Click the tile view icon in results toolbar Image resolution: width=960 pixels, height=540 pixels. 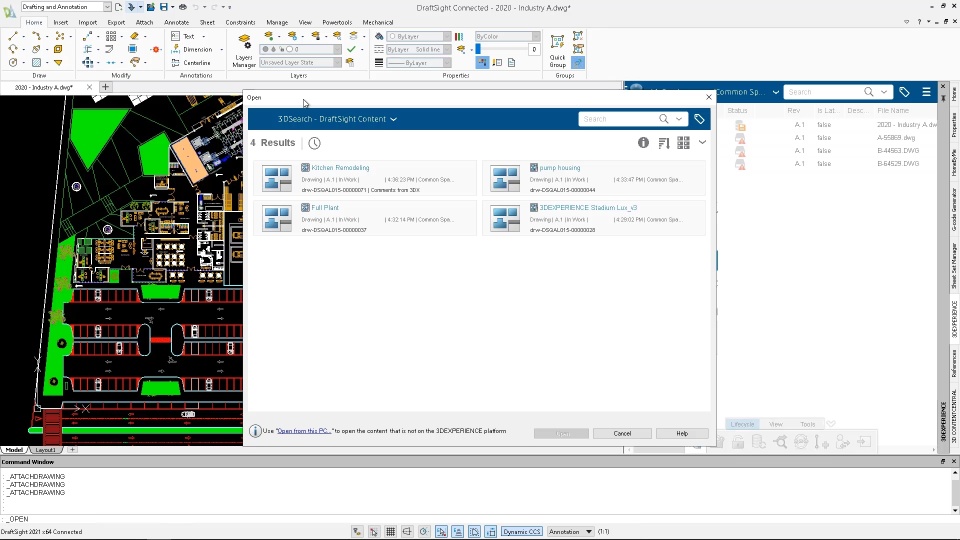pos(683,143)
